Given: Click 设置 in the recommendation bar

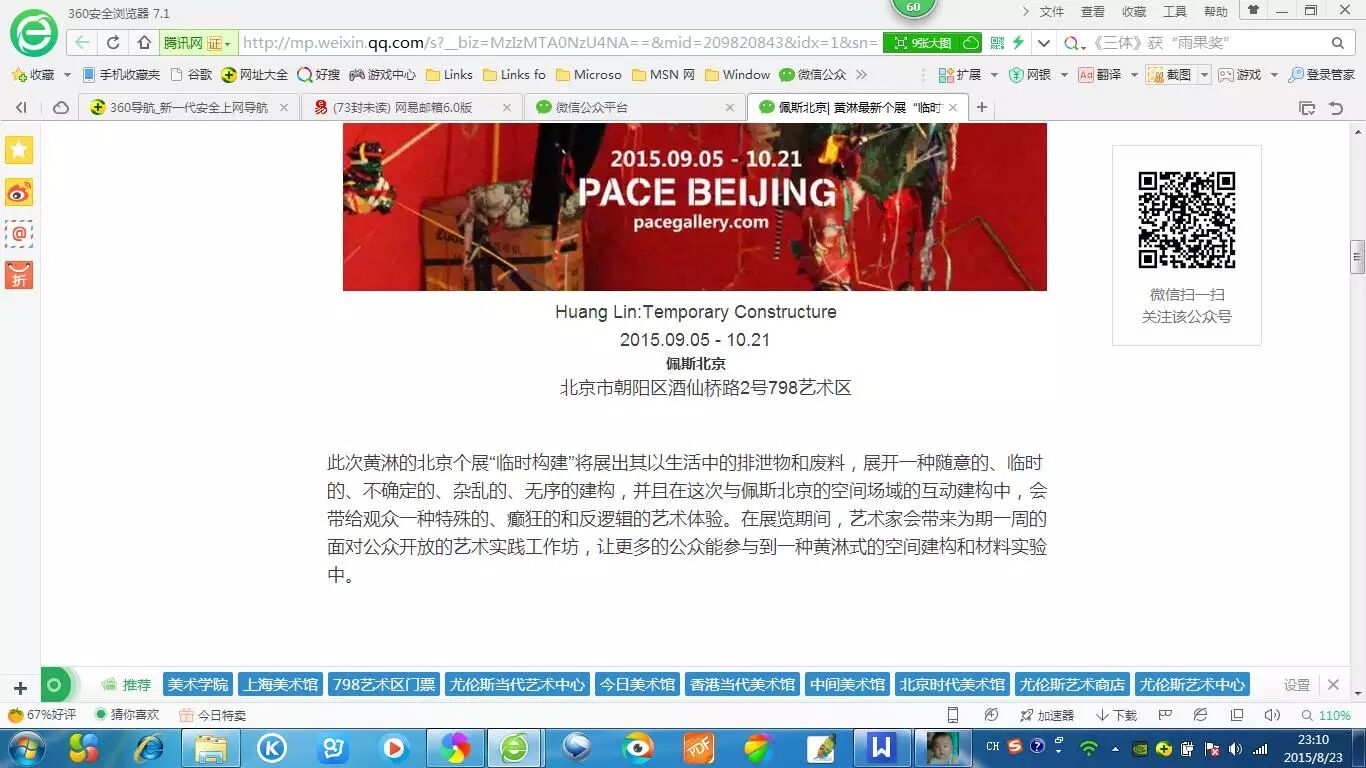Looking at the screenshot, I should tap(1297, 685).
